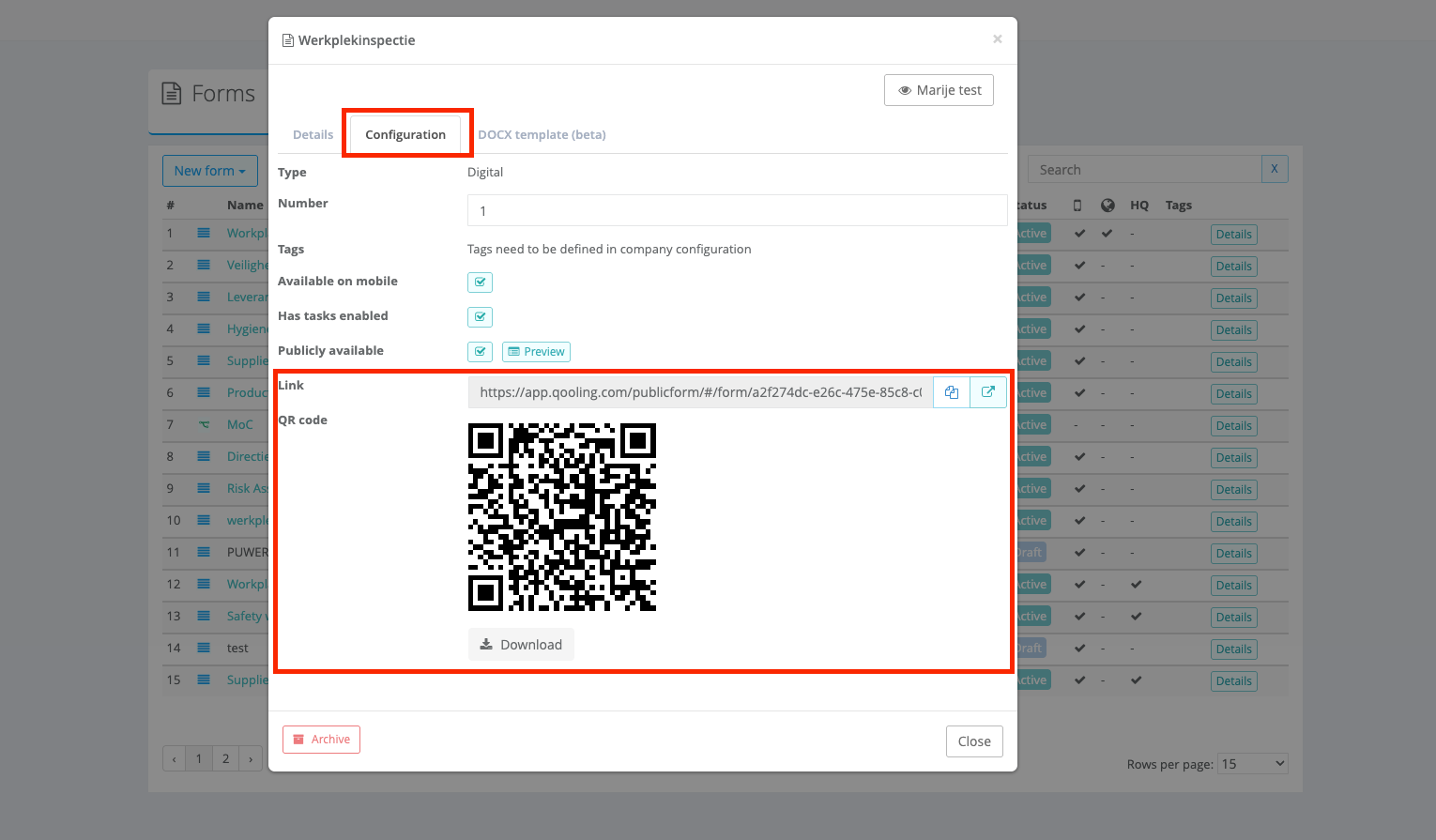Screen dimensions: 1436x840
Task: Open Details for row 15
Action: pyautogui.click(x=1233, y=681)
